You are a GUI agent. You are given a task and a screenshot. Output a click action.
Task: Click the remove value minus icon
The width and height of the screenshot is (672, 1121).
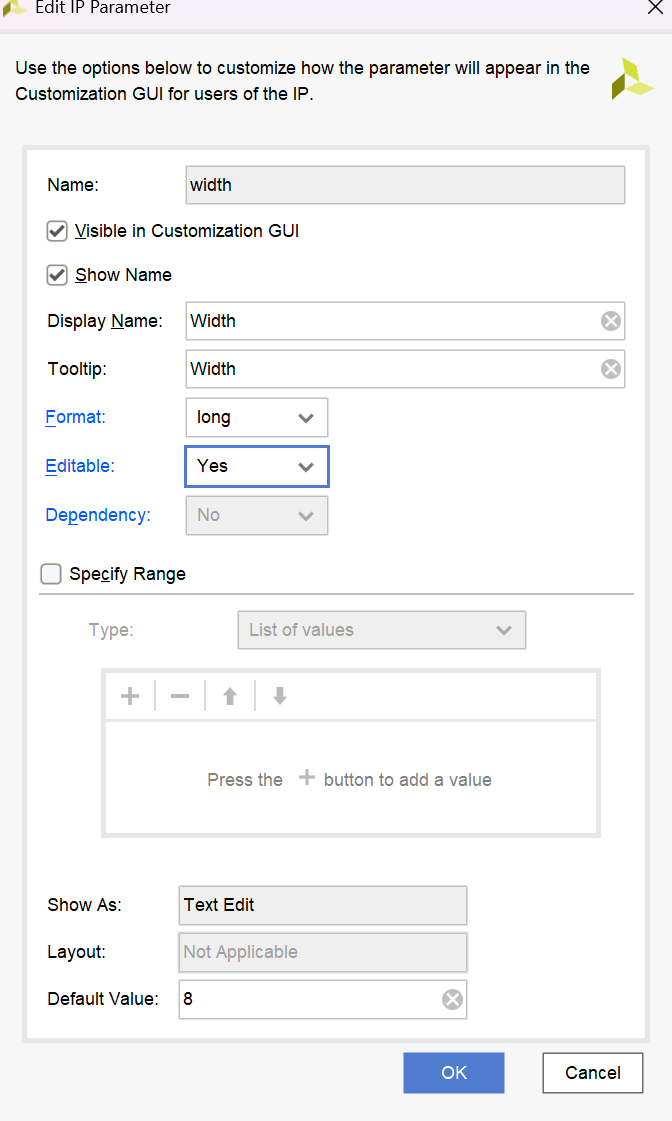180,696
